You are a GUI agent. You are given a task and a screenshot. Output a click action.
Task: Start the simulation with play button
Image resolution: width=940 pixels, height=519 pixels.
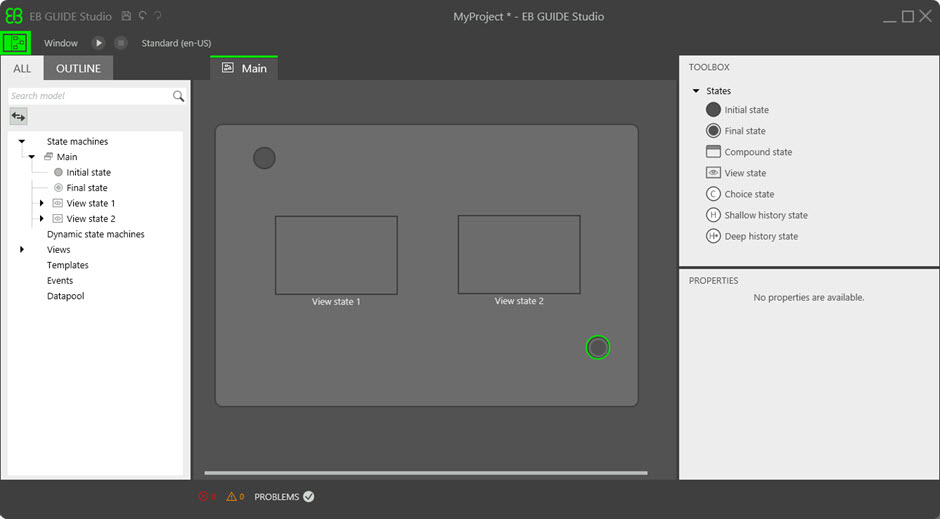coord(98,43)
